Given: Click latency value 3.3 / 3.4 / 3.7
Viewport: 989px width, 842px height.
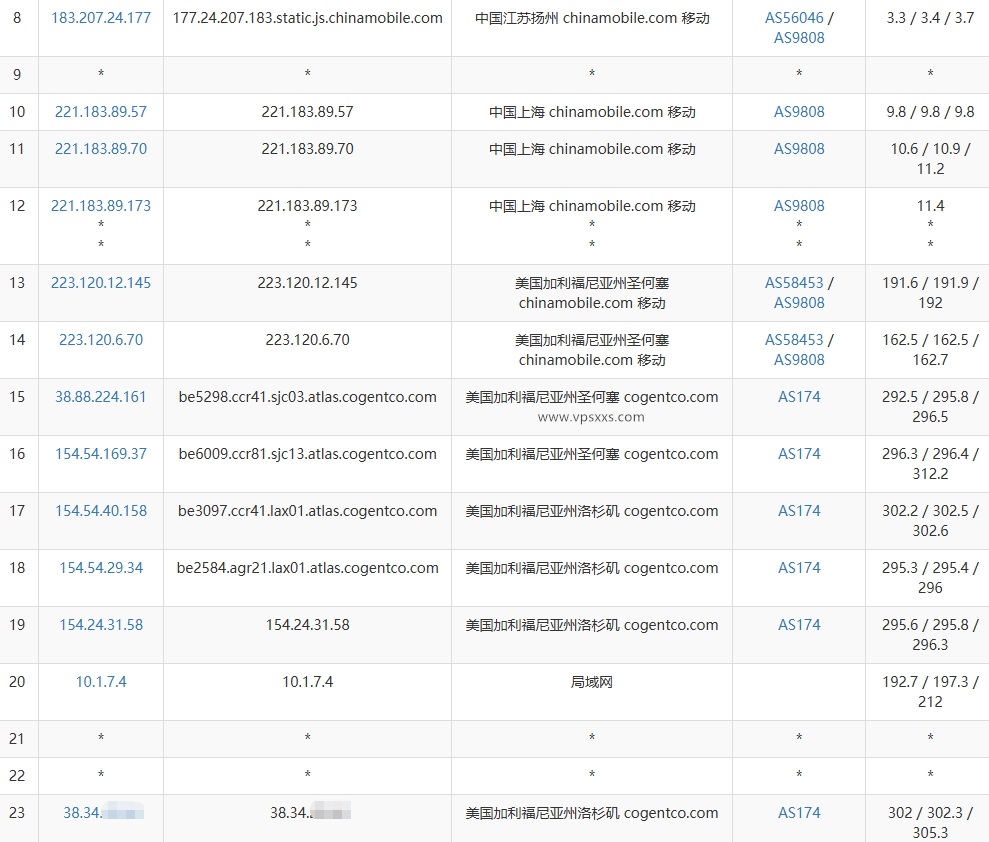Looking at the screenshot, I should (x=930, y=18).
